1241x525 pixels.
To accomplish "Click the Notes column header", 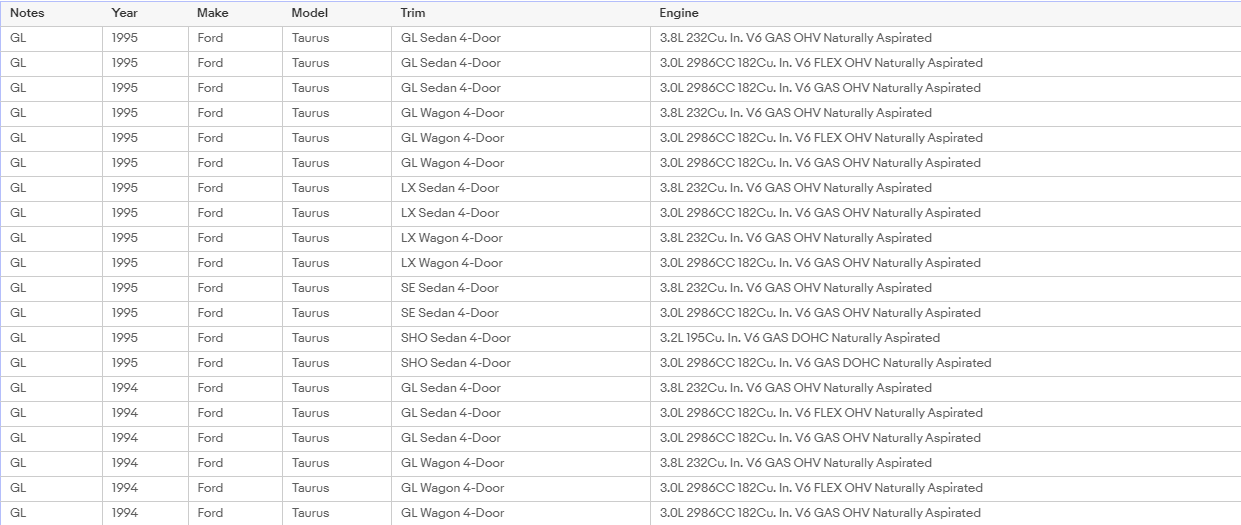I will (x=51, y=13).
